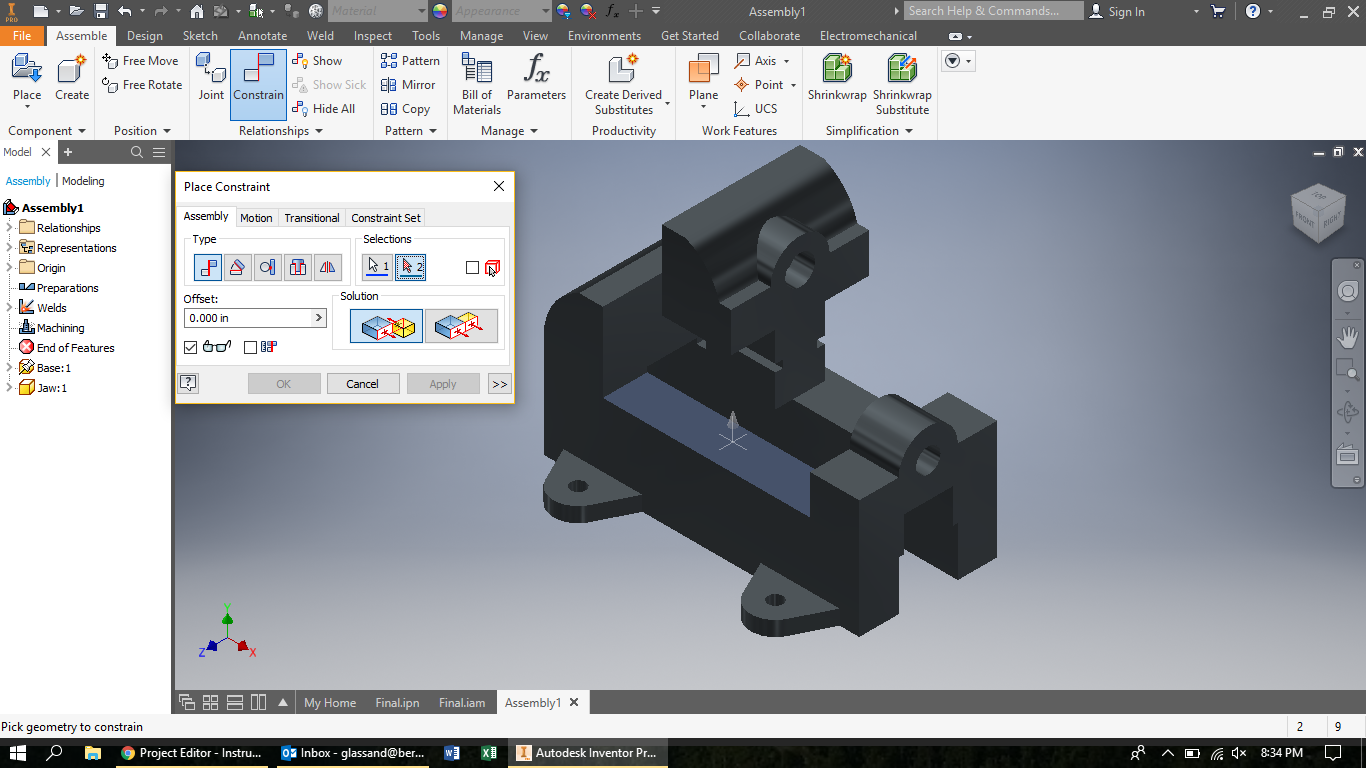Open the Parameters tool

[536, 78]
